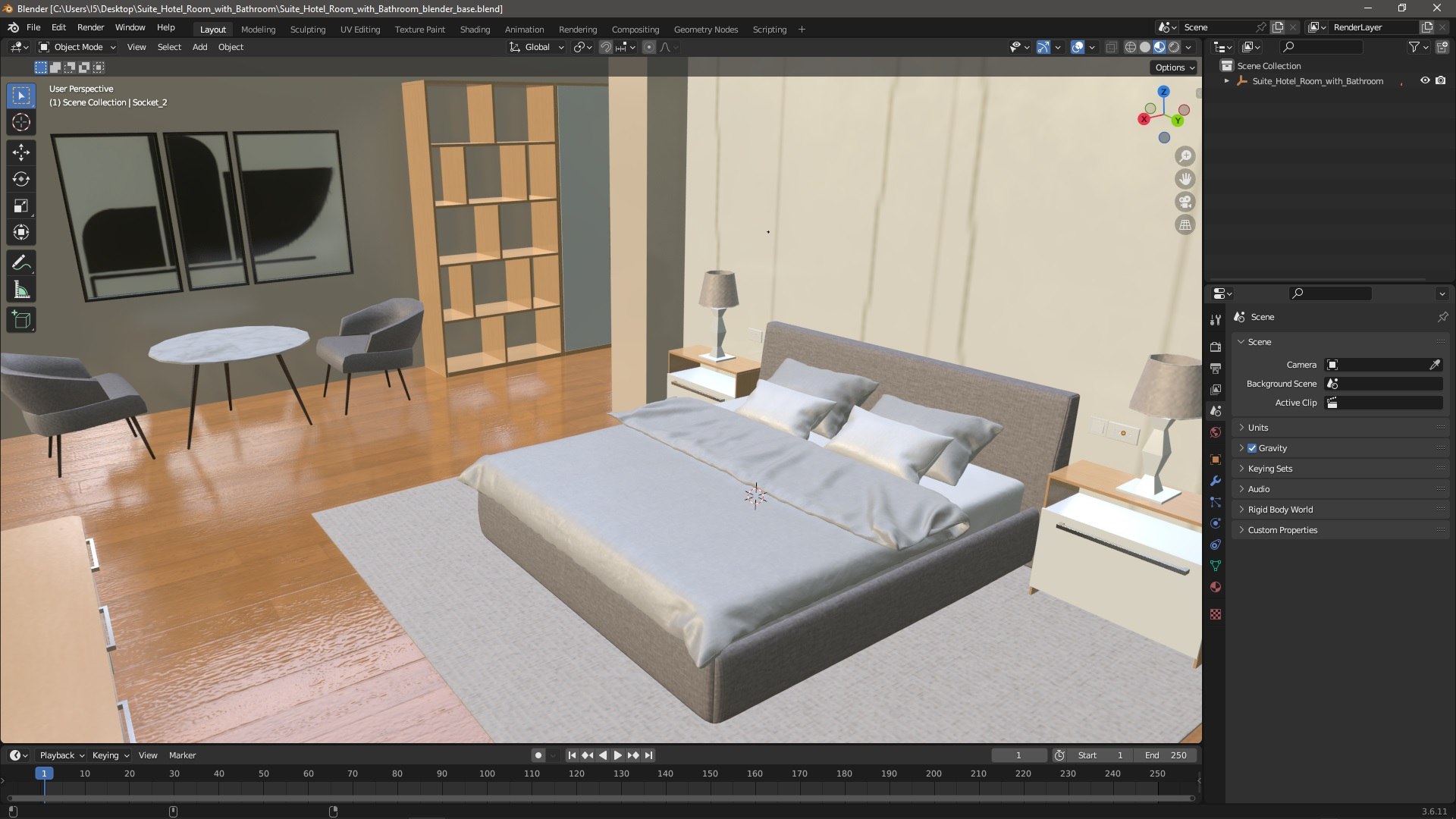Viewport: 1456px width, 819px height.
Task: Toggle camera view with camera gizmo
Action: pos(1185,202)
